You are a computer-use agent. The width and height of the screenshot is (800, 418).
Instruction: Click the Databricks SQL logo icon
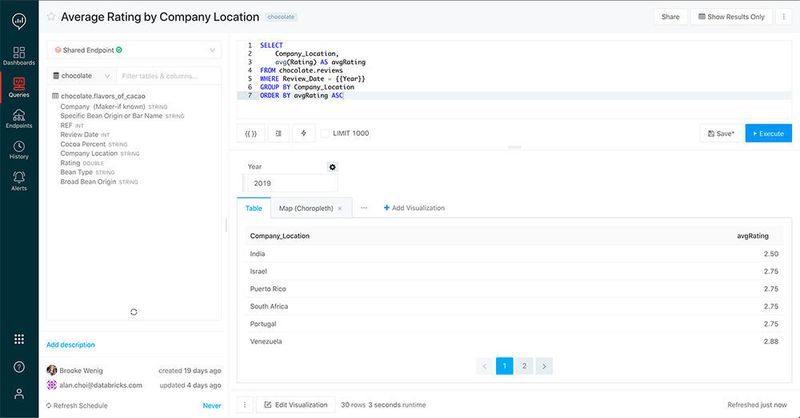pos(19,21)
